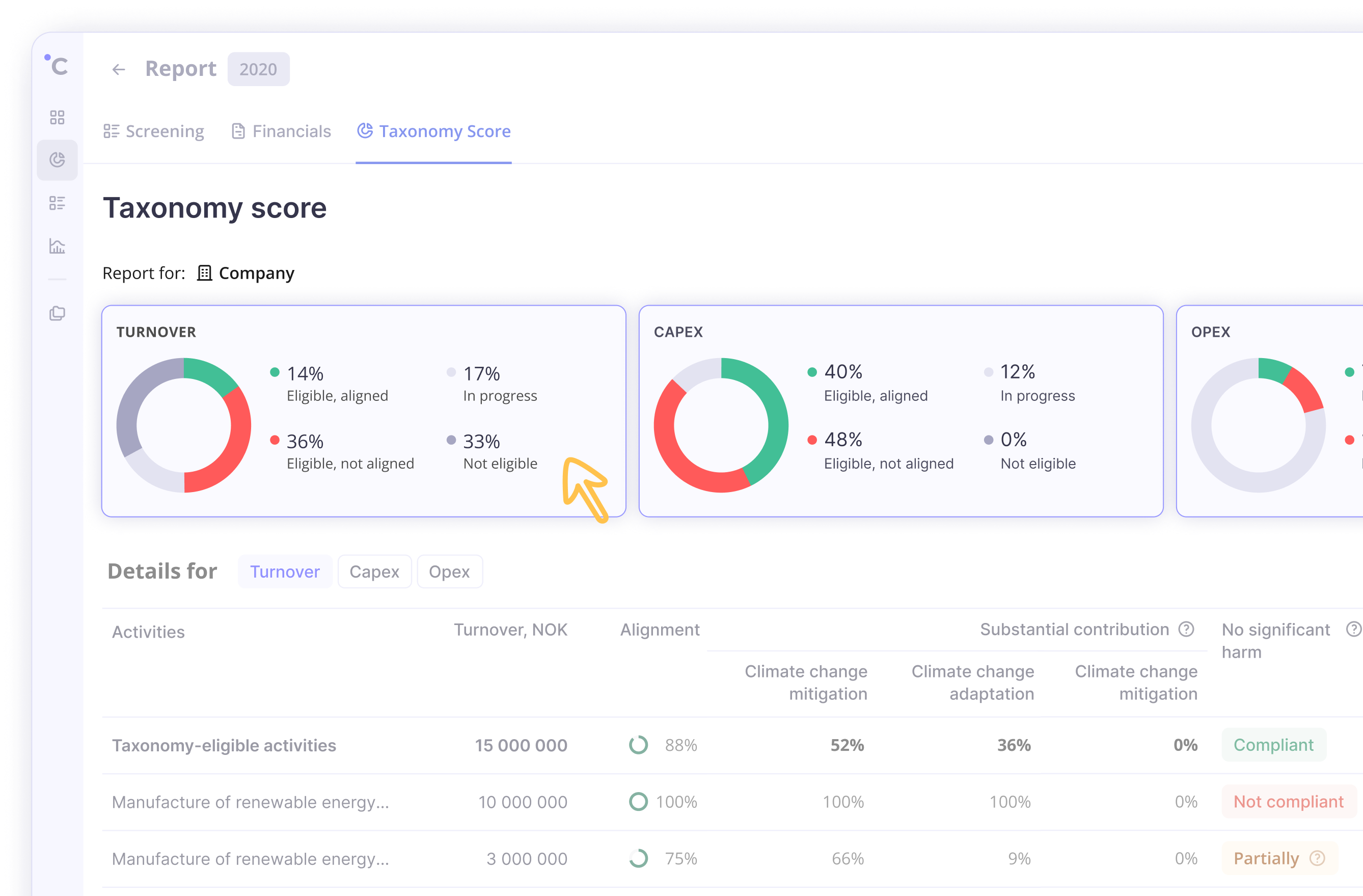Select the Capex details toggle
Viewport: 1363px width, 896px height.
[374, 571]
